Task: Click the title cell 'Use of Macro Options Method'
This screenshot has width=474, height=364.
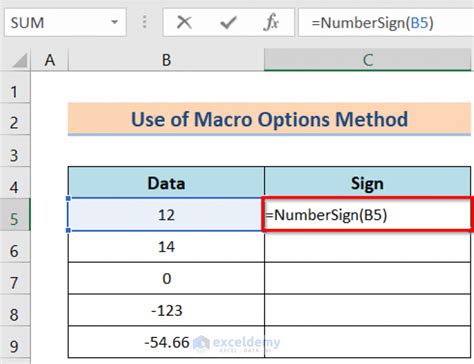Action: click(269, 119)
